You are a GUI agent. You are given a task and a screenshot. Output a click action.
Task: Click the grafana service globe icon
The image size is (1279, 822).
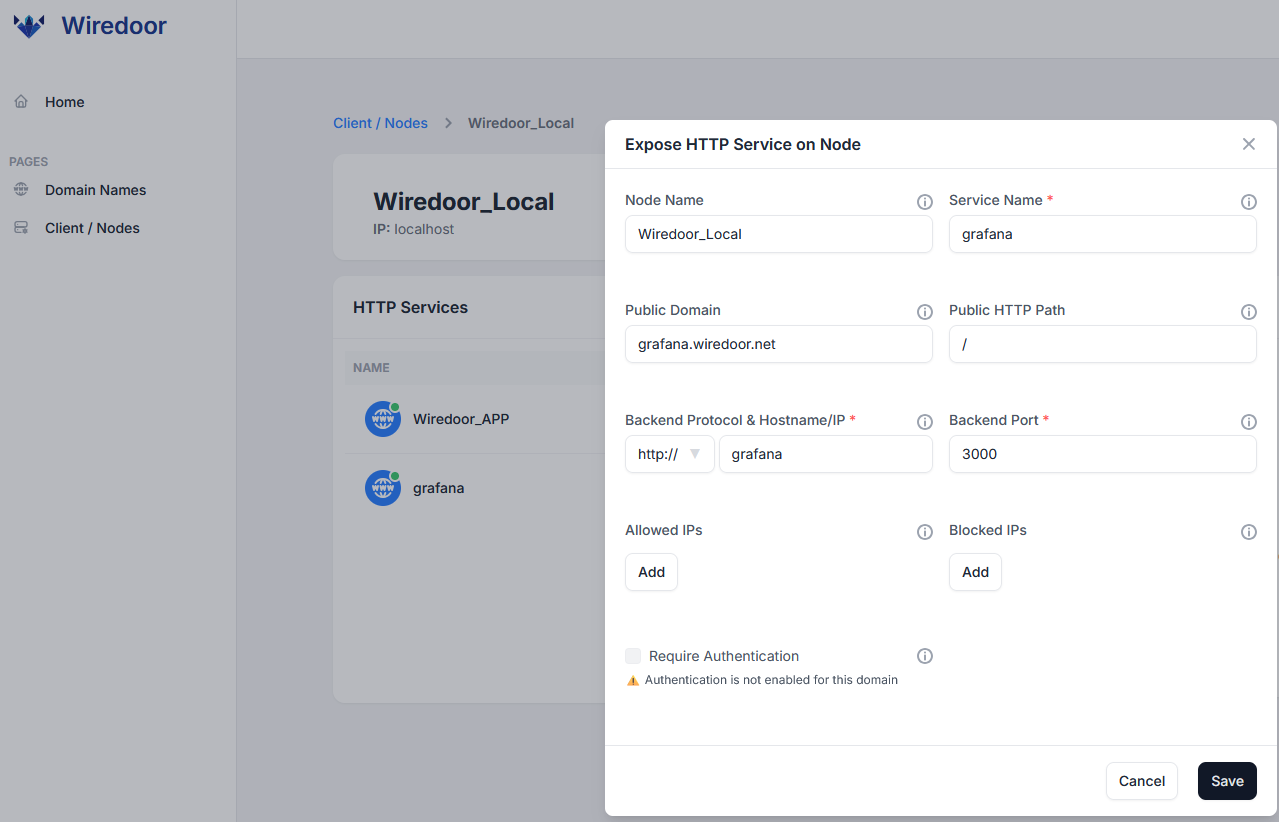point(383,488)
